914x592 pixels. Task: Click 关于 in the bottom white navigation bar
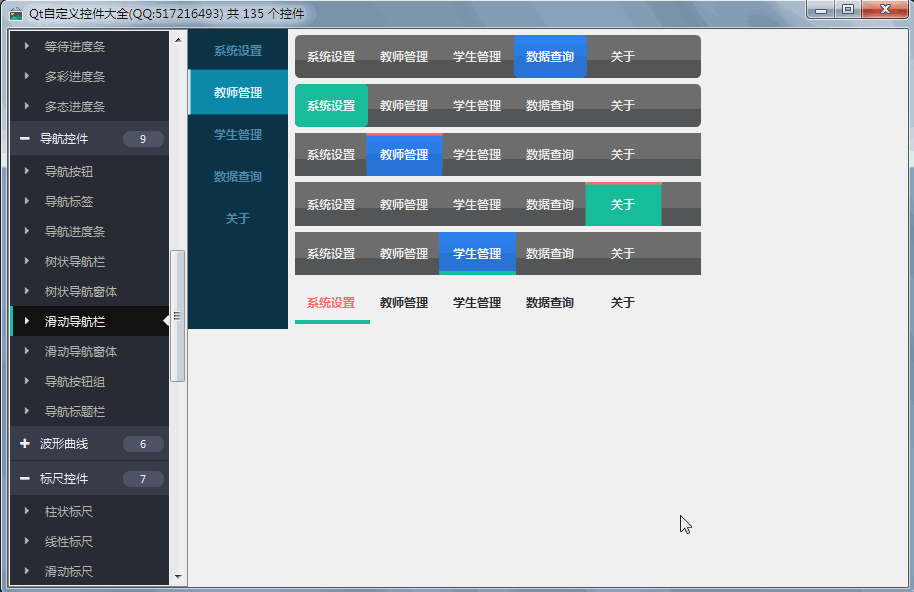(x=622, y=303)
